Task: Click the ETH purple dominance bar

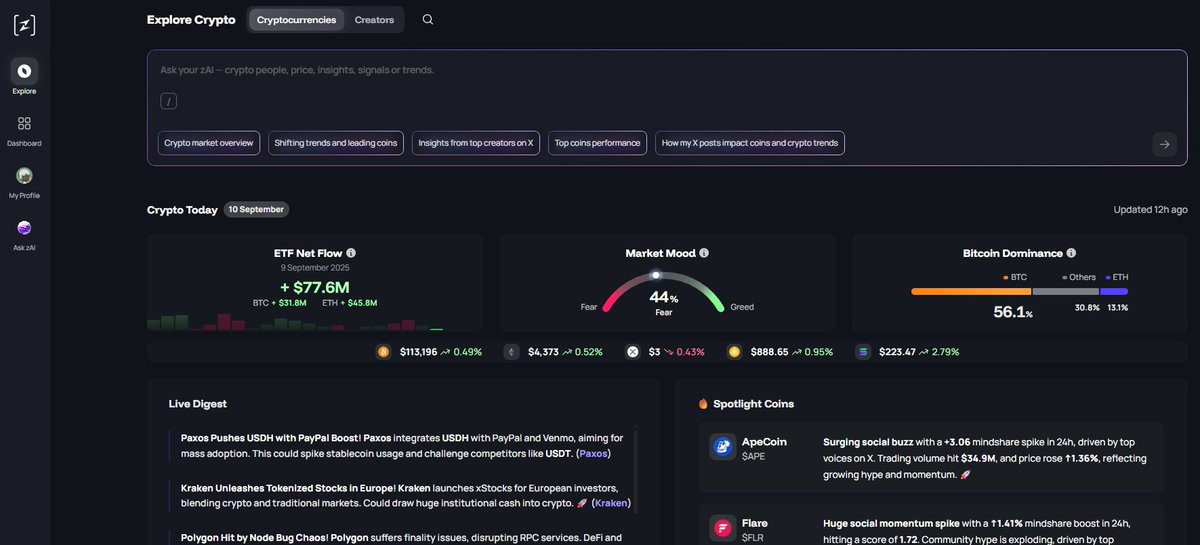Action: point(1114,291)
